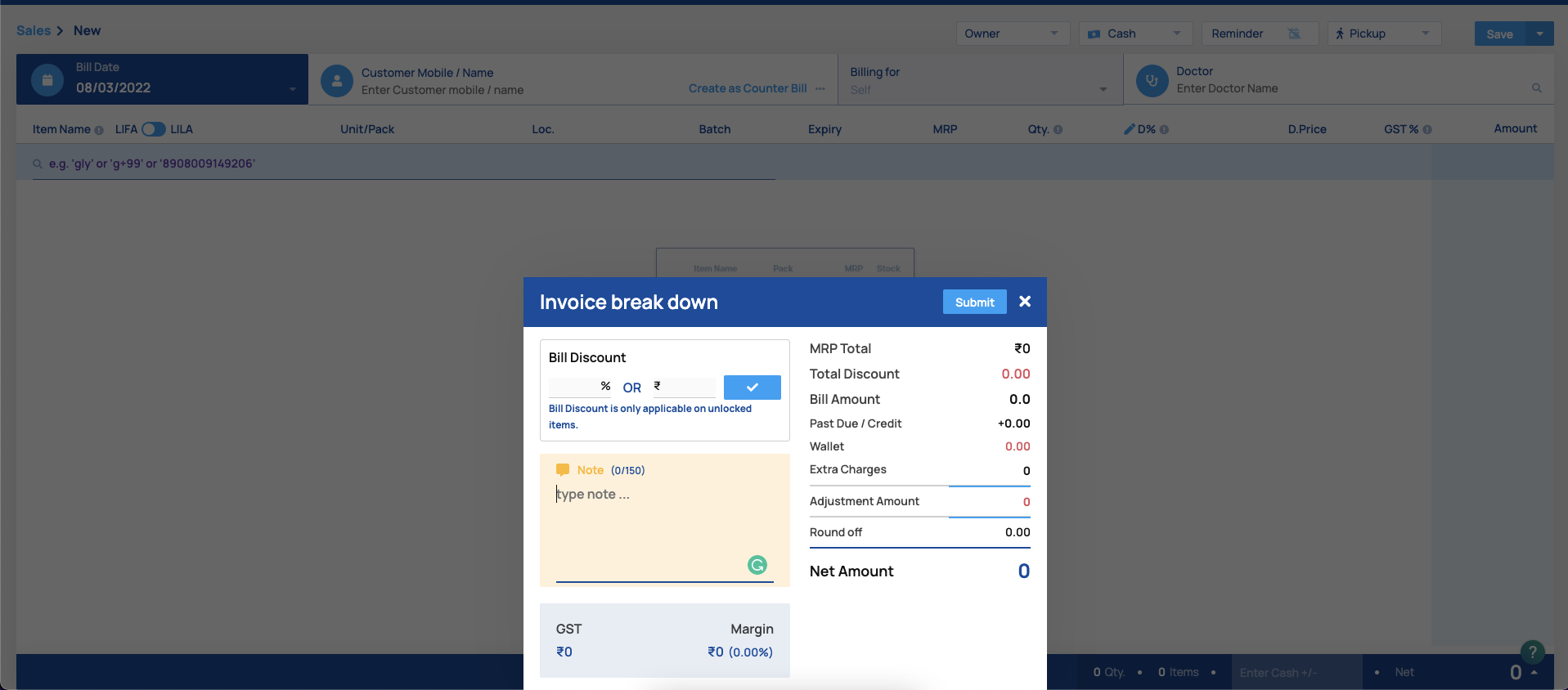Go back to Sales breadcrumb
1568x690 pixels.
point(34,31)
